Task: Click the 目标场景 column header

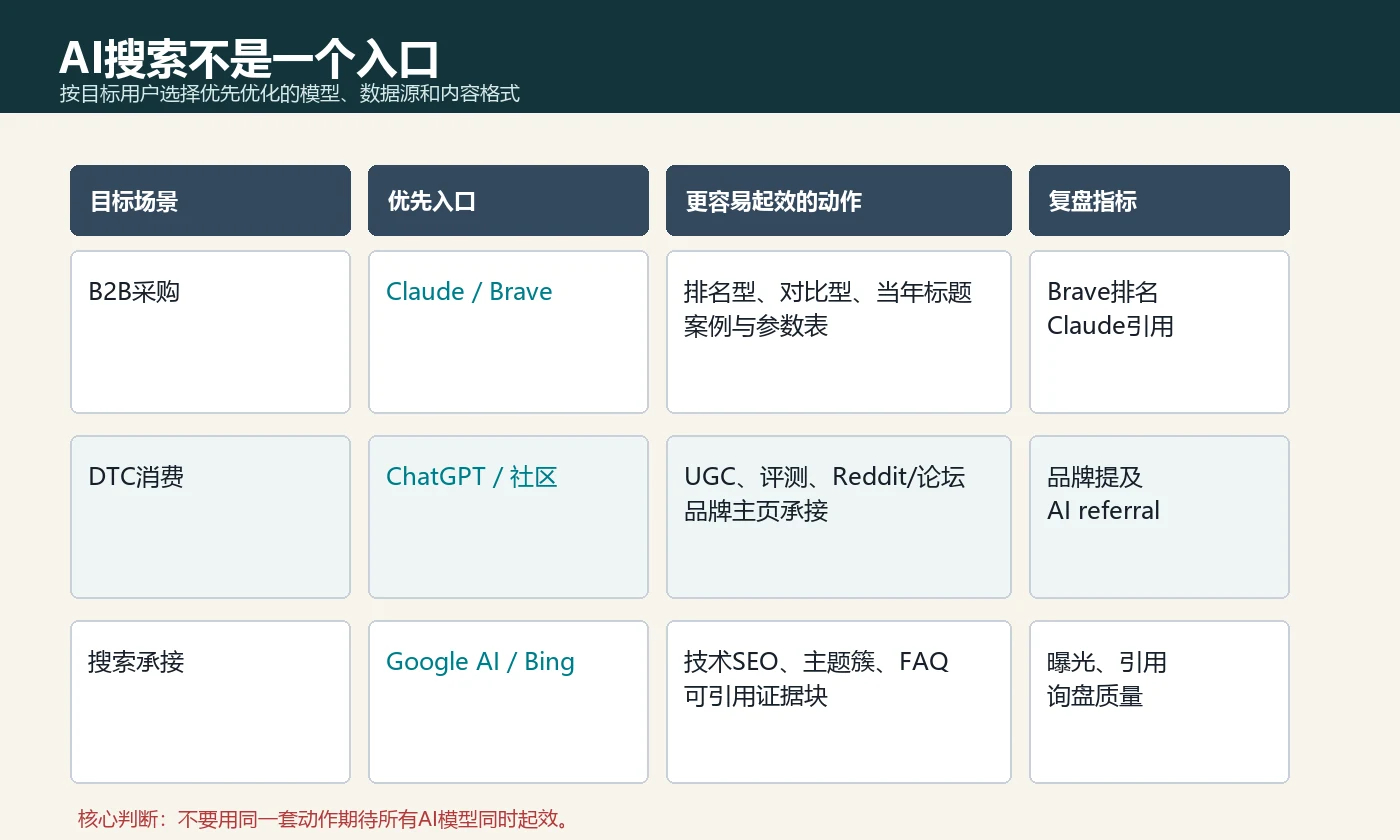Action: tap(210, 201)
